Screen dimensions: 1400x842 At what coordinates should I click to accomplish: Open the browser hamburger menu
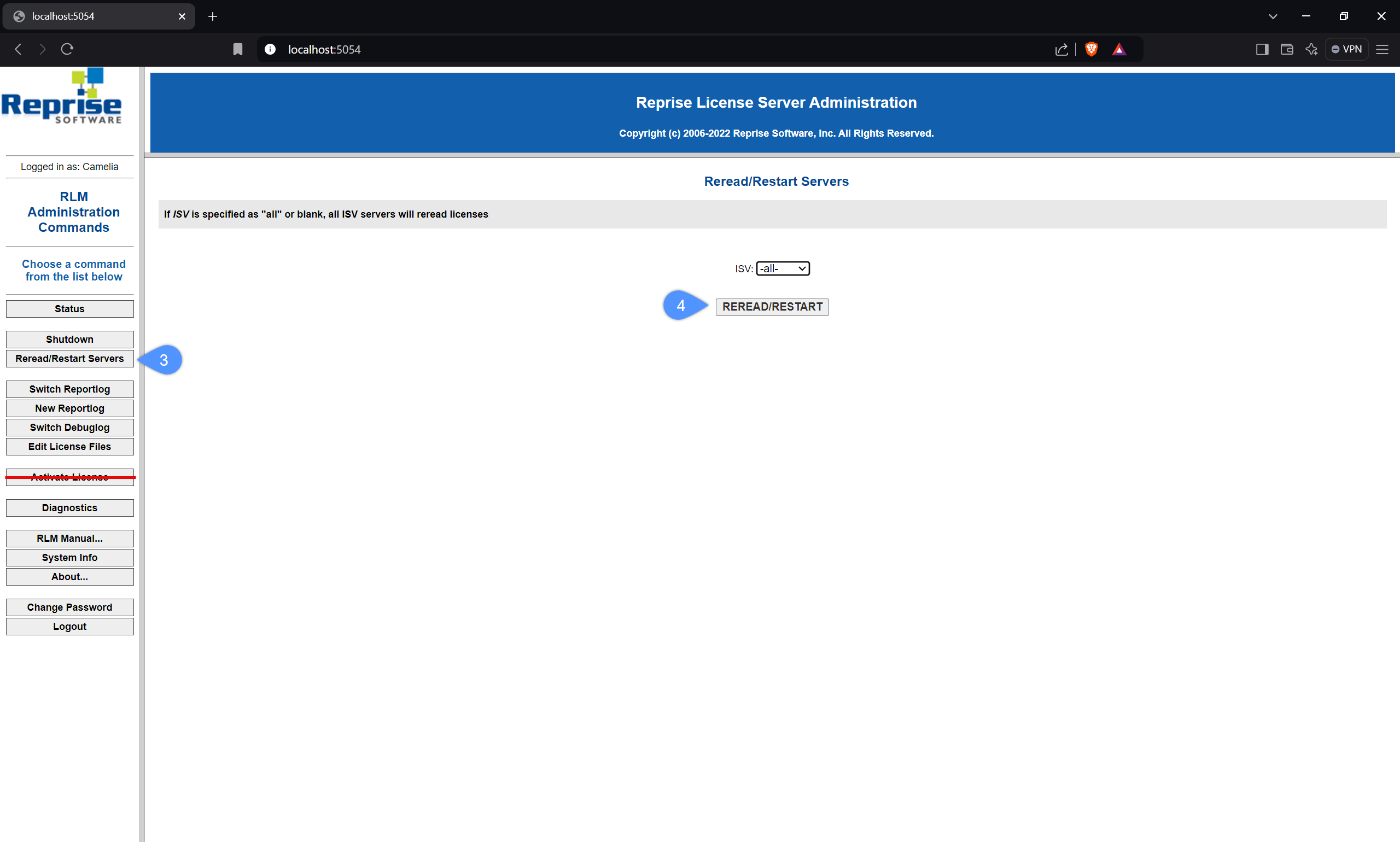pos(1382,49)
